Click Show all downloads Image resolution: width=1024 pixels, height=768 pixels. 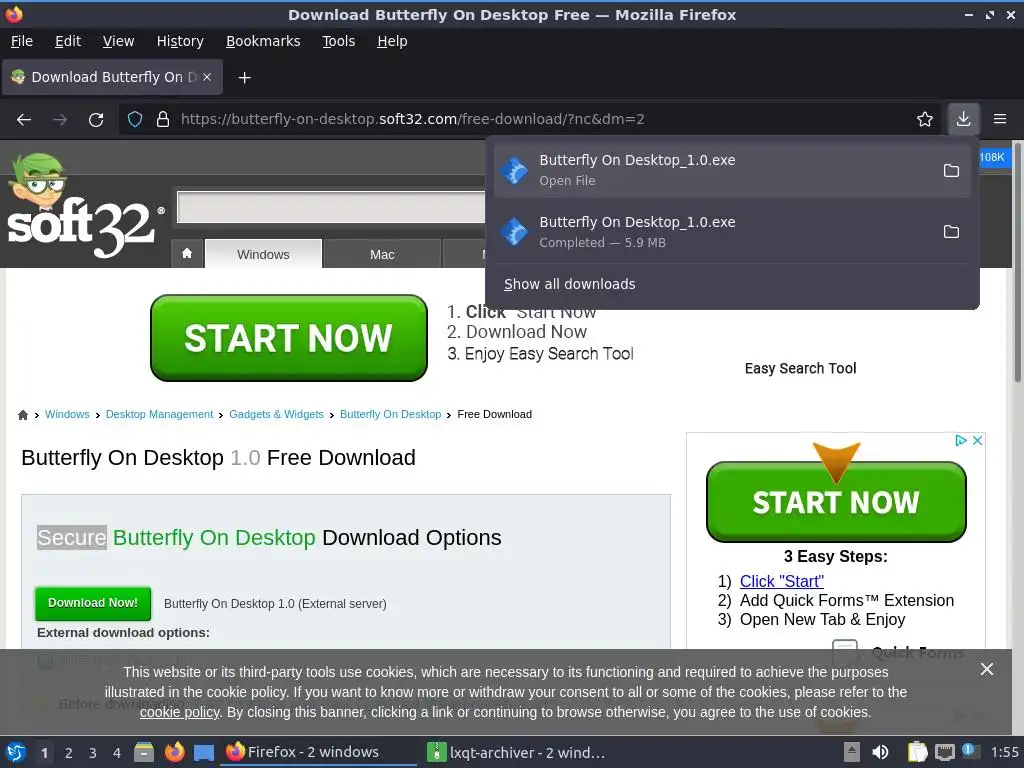click(x=569, y=284)
